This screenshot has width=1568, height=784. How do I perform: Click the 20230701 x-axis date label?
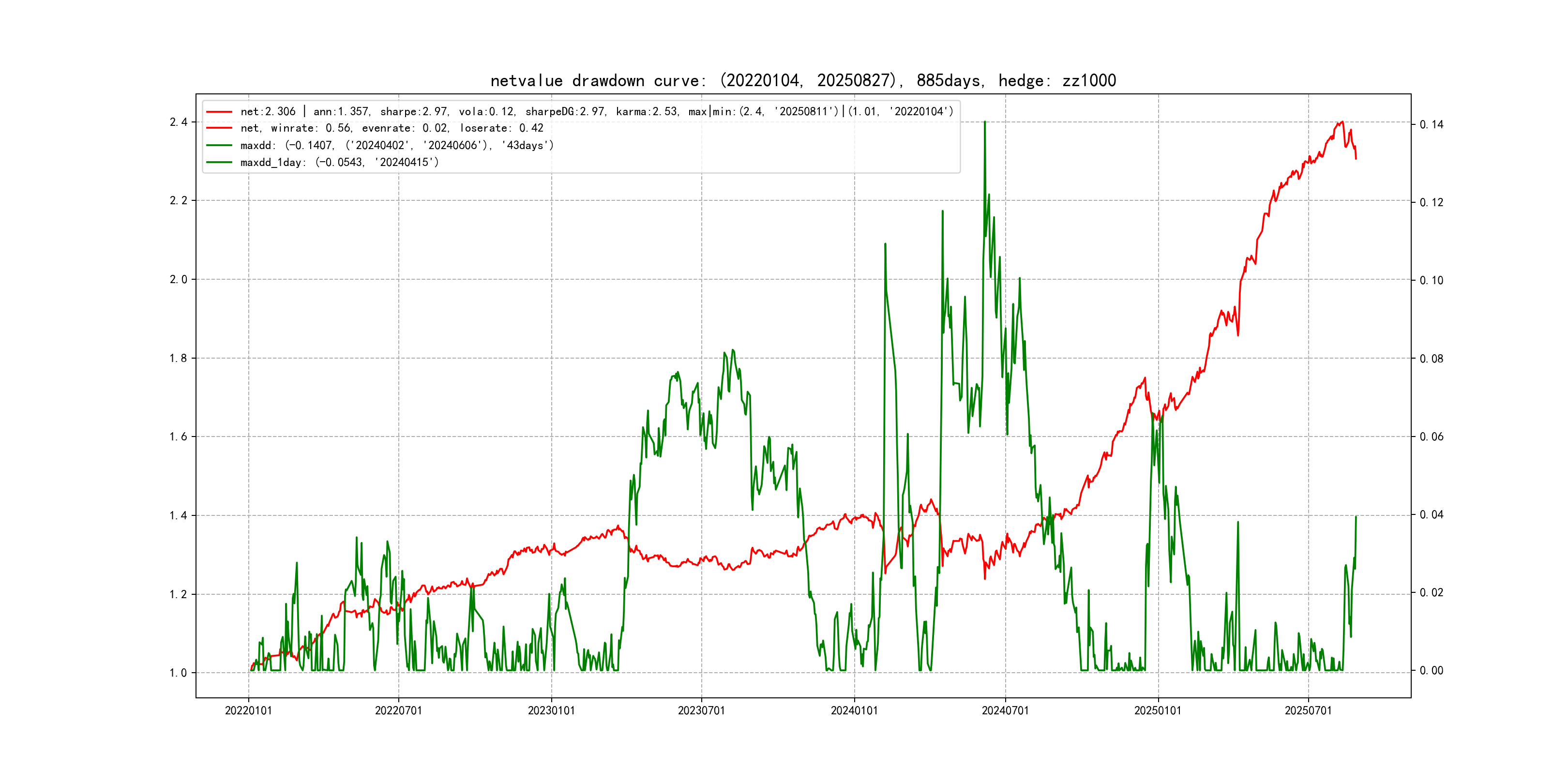(701, 710)
